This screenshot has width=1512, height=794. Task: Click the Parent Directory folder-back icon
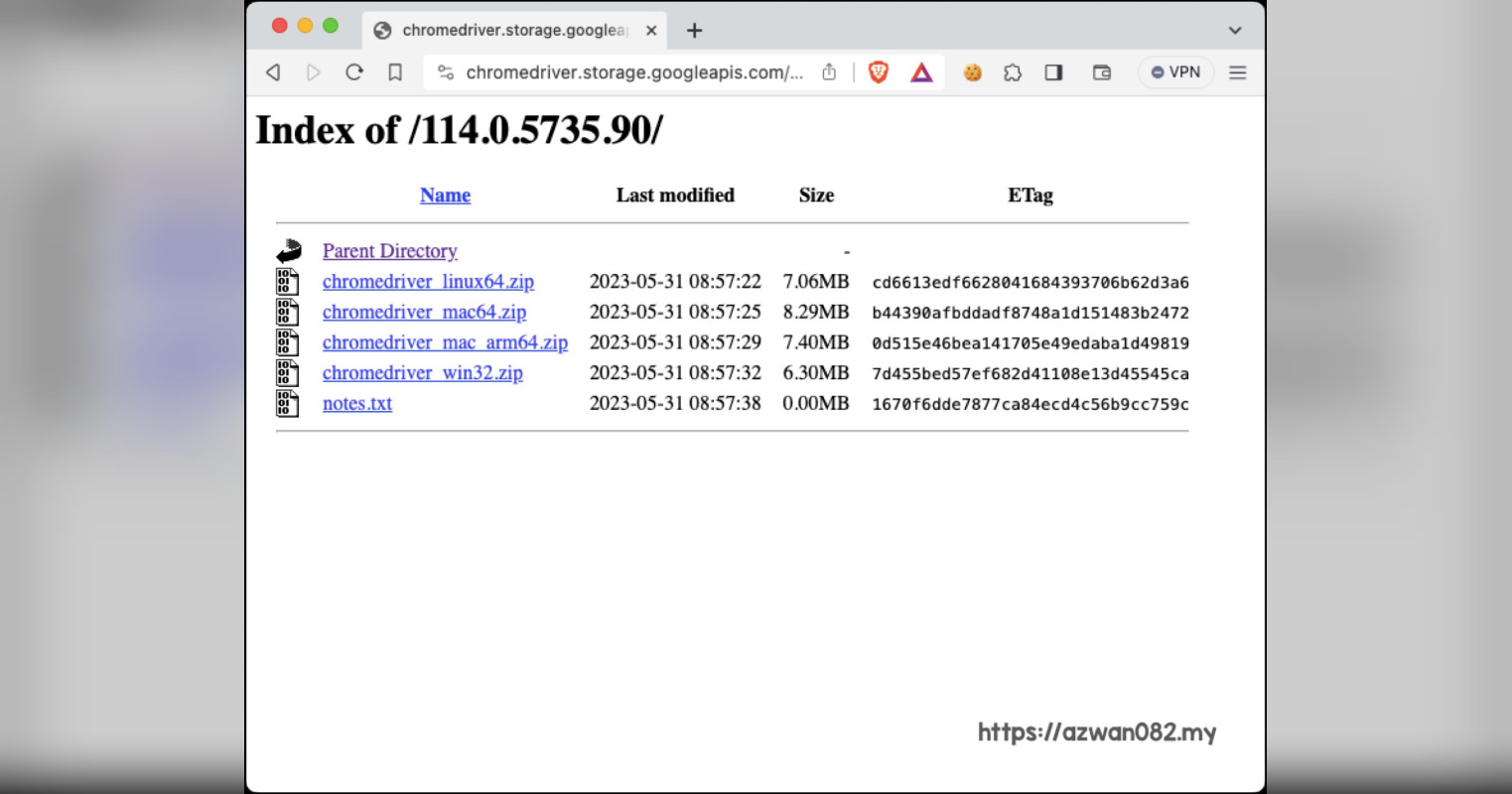click(x=288, y=250)
